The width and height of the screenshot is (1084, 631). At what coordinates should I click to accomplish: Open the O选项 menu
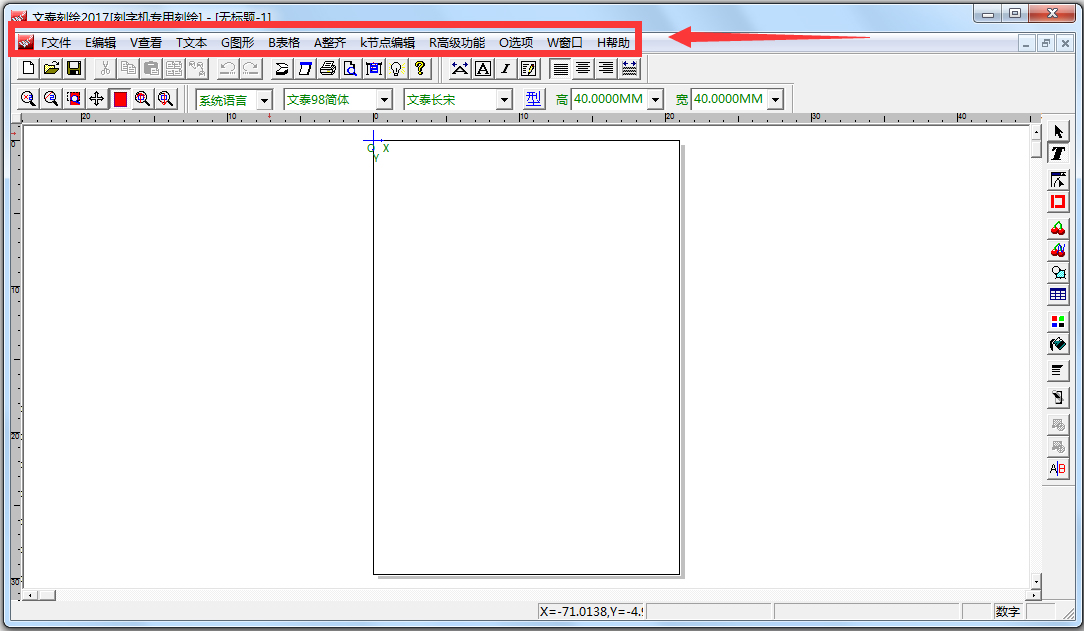pos(516,43)
